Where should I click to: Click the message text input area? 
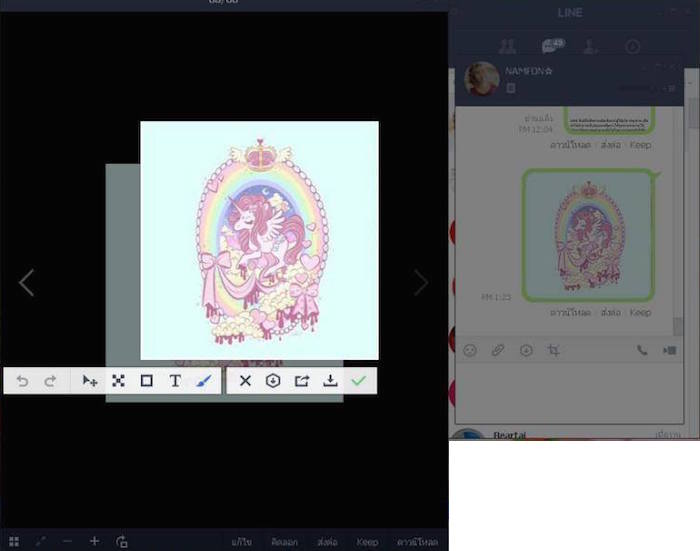coord(569,391)
